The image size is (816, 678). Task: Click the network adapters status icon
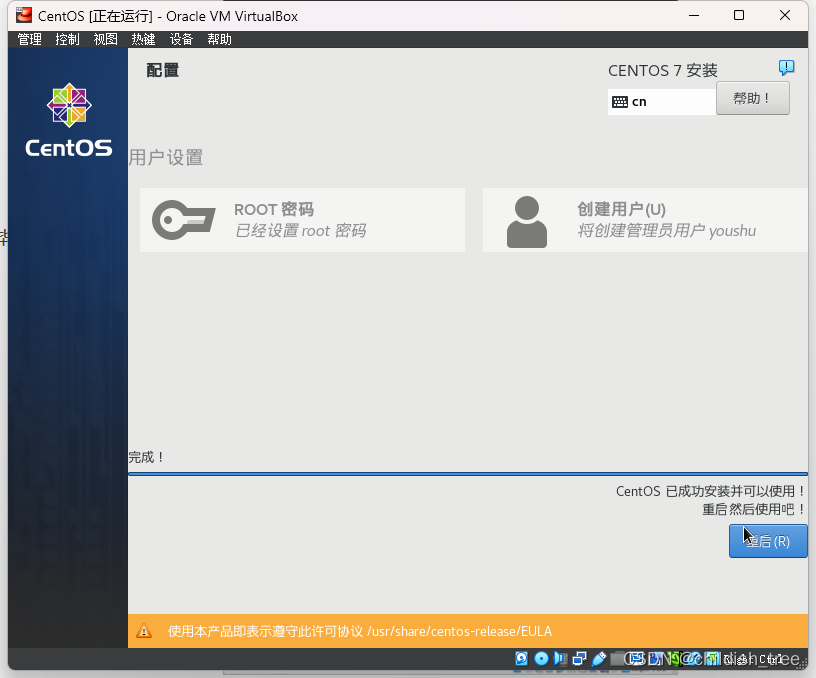[579, 658]
